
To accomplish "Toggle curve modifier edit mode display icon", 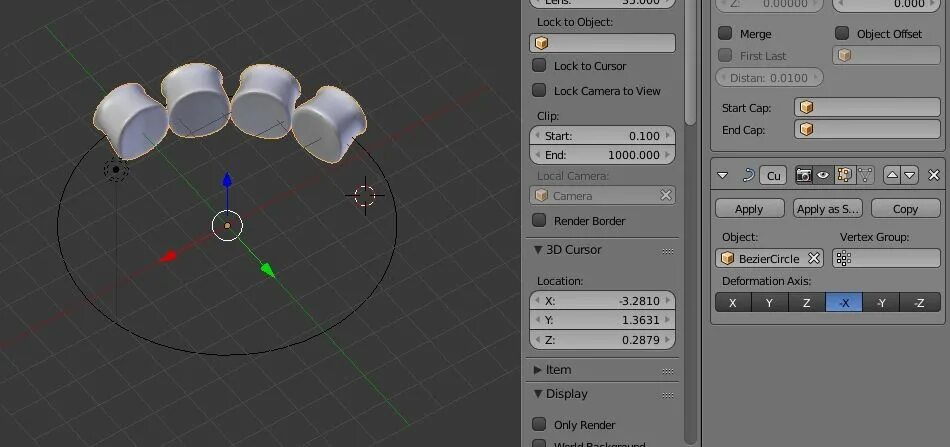I will pyautogui.click(x=843, y=176).
